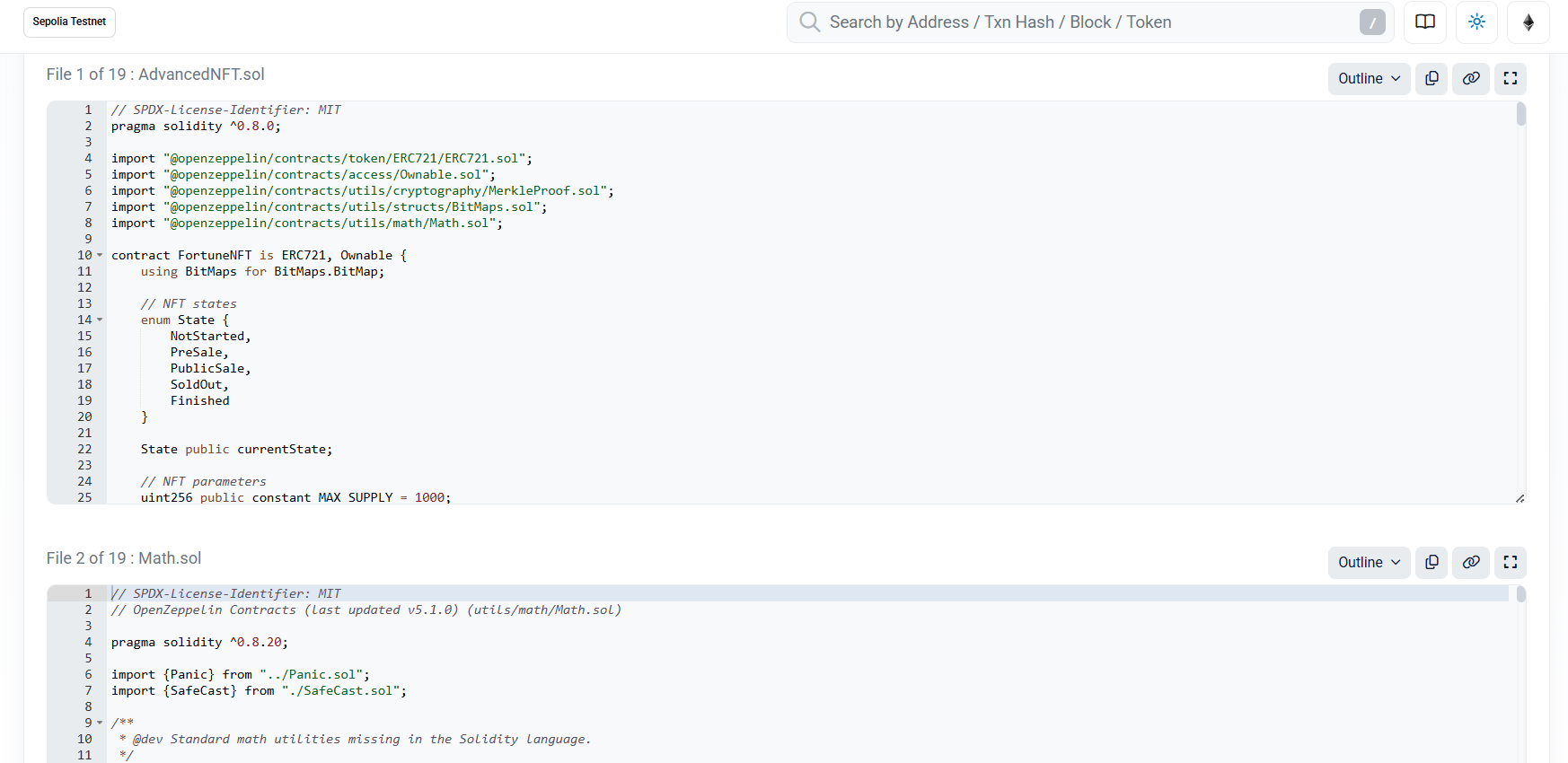
Task: Copy AdvancedNFT.sol source code to clipboard
Action: 1431,79
